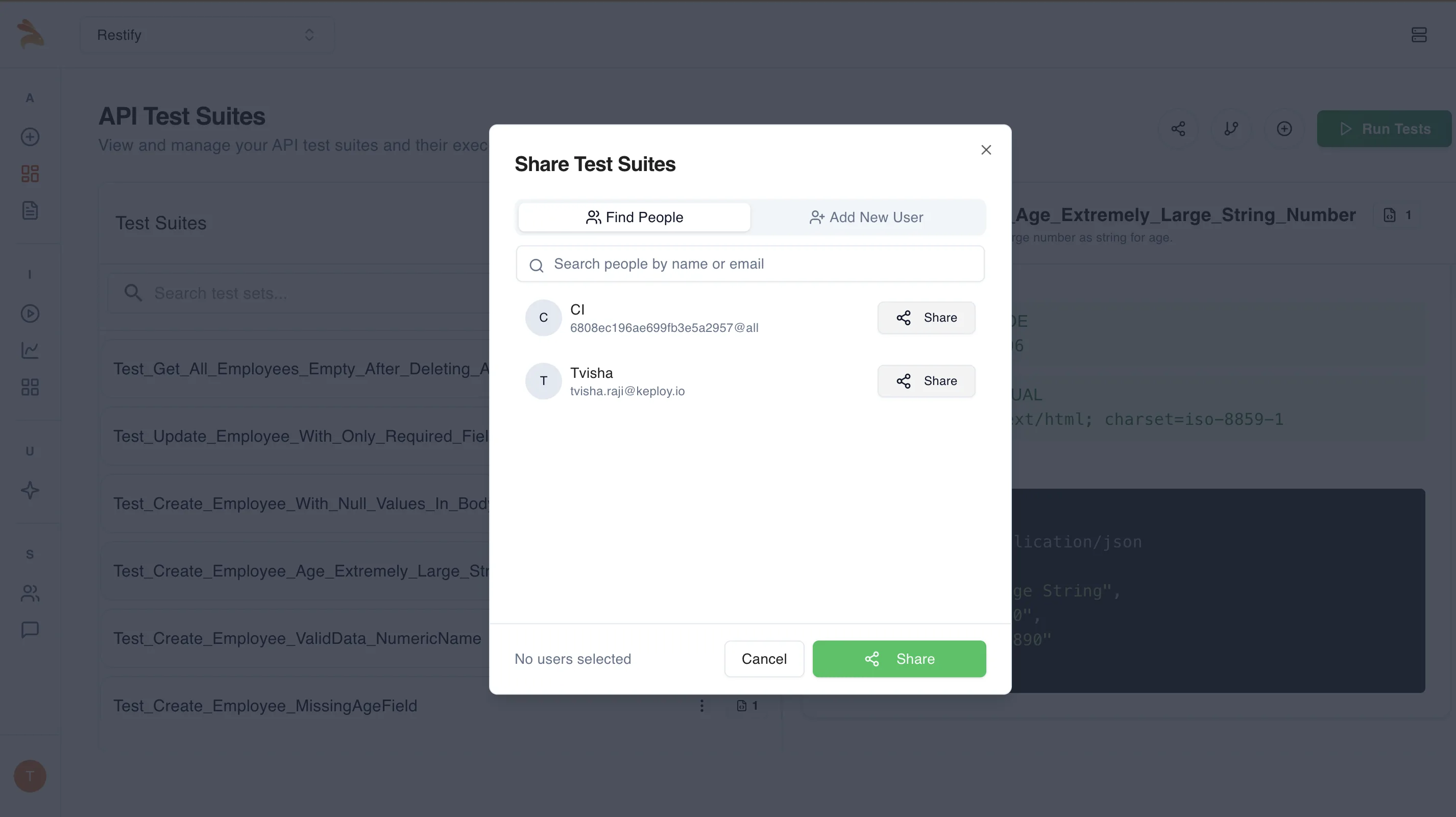Image resolution: width=1456 pixels, height=817 pixels.
Task: Switch to the Add New User tab
Action: pos(866,217)
